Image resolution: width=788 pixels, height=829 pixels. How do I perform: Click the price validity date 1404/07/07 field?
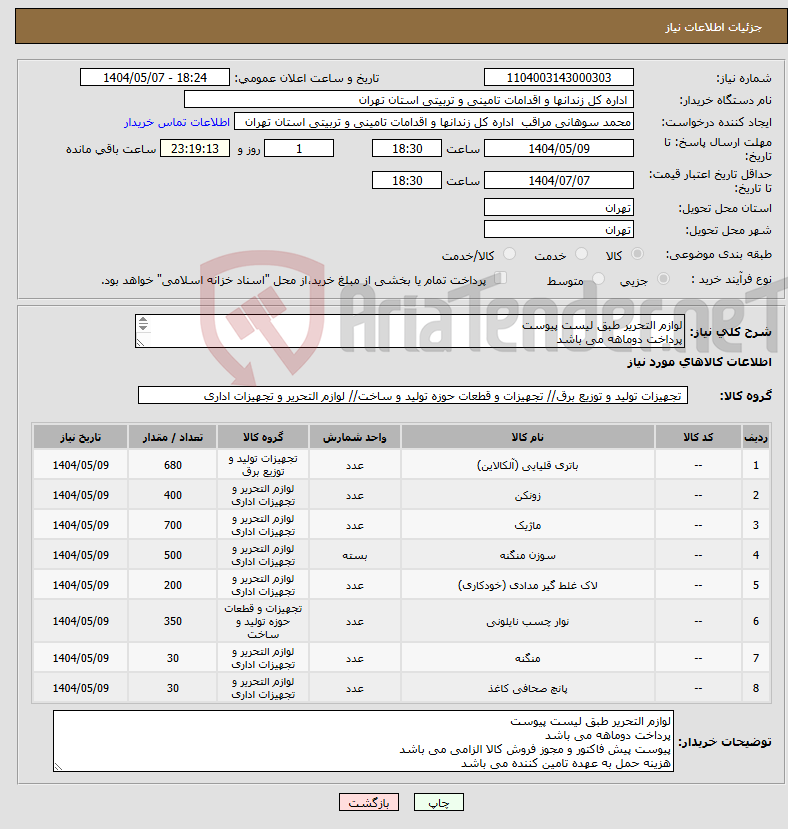[x=558, y=180]
